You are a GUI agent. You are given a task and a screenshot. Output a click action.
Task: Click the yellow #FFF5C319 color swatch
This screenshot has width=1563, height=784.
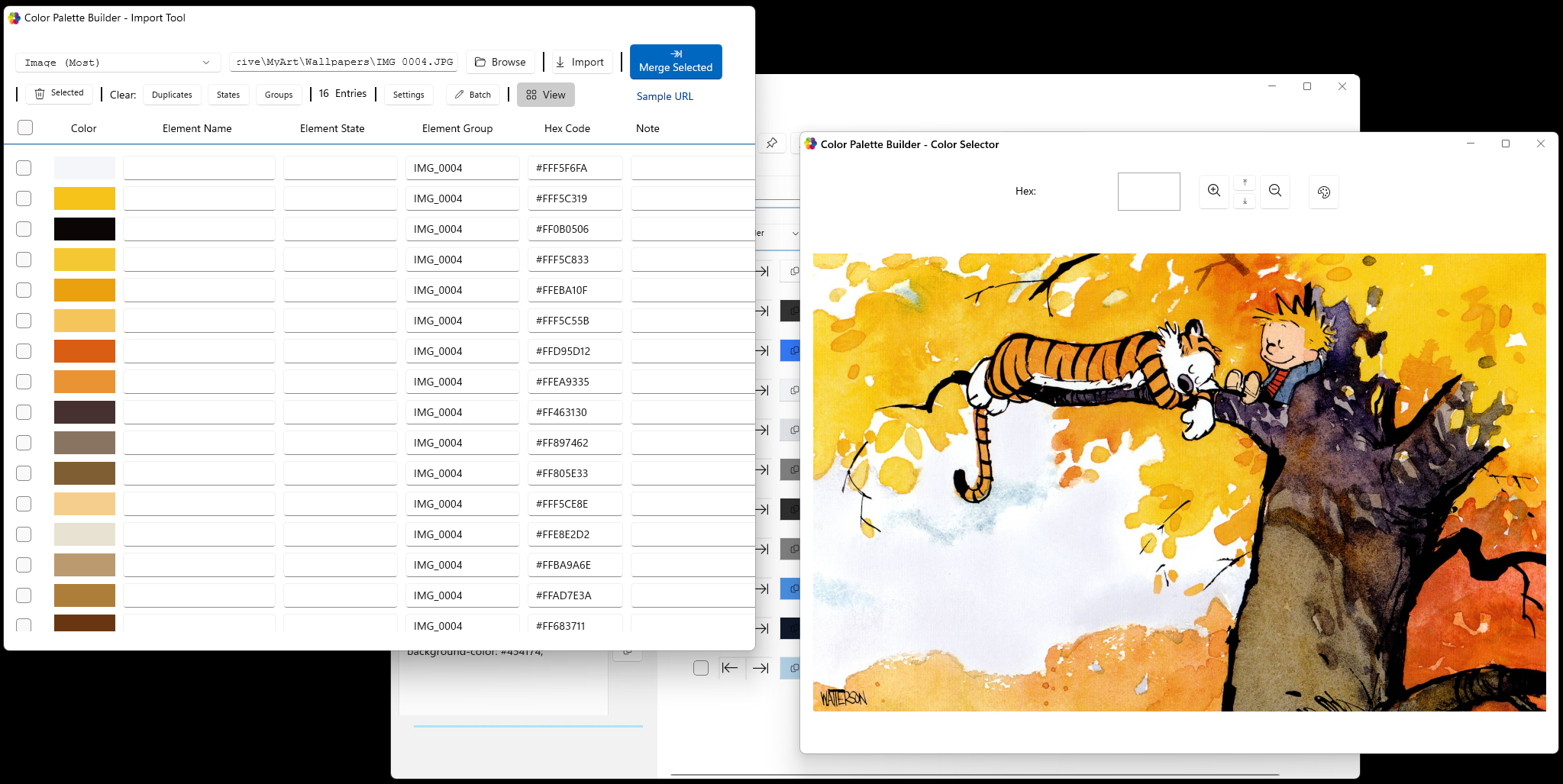click(85, 198)
